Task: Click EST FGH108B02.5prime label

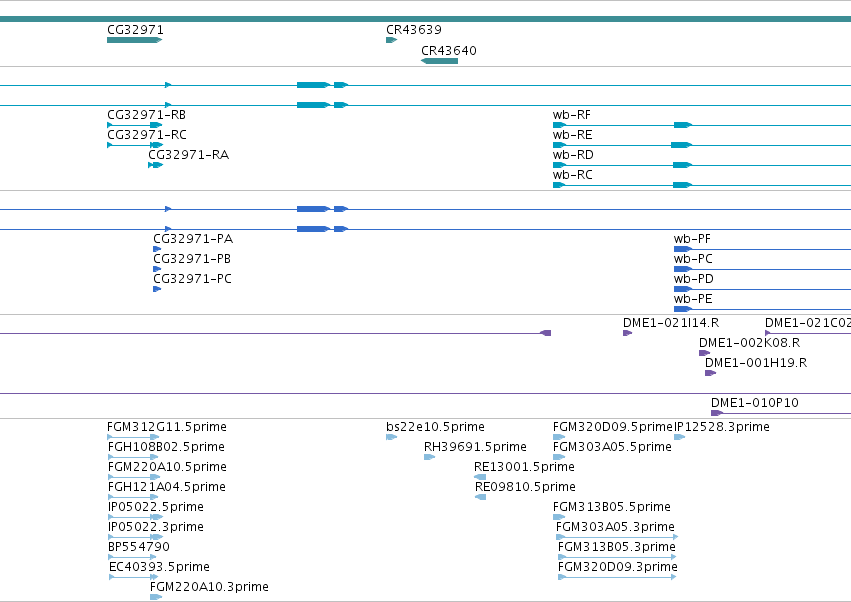Action: [x=166, y=447]
